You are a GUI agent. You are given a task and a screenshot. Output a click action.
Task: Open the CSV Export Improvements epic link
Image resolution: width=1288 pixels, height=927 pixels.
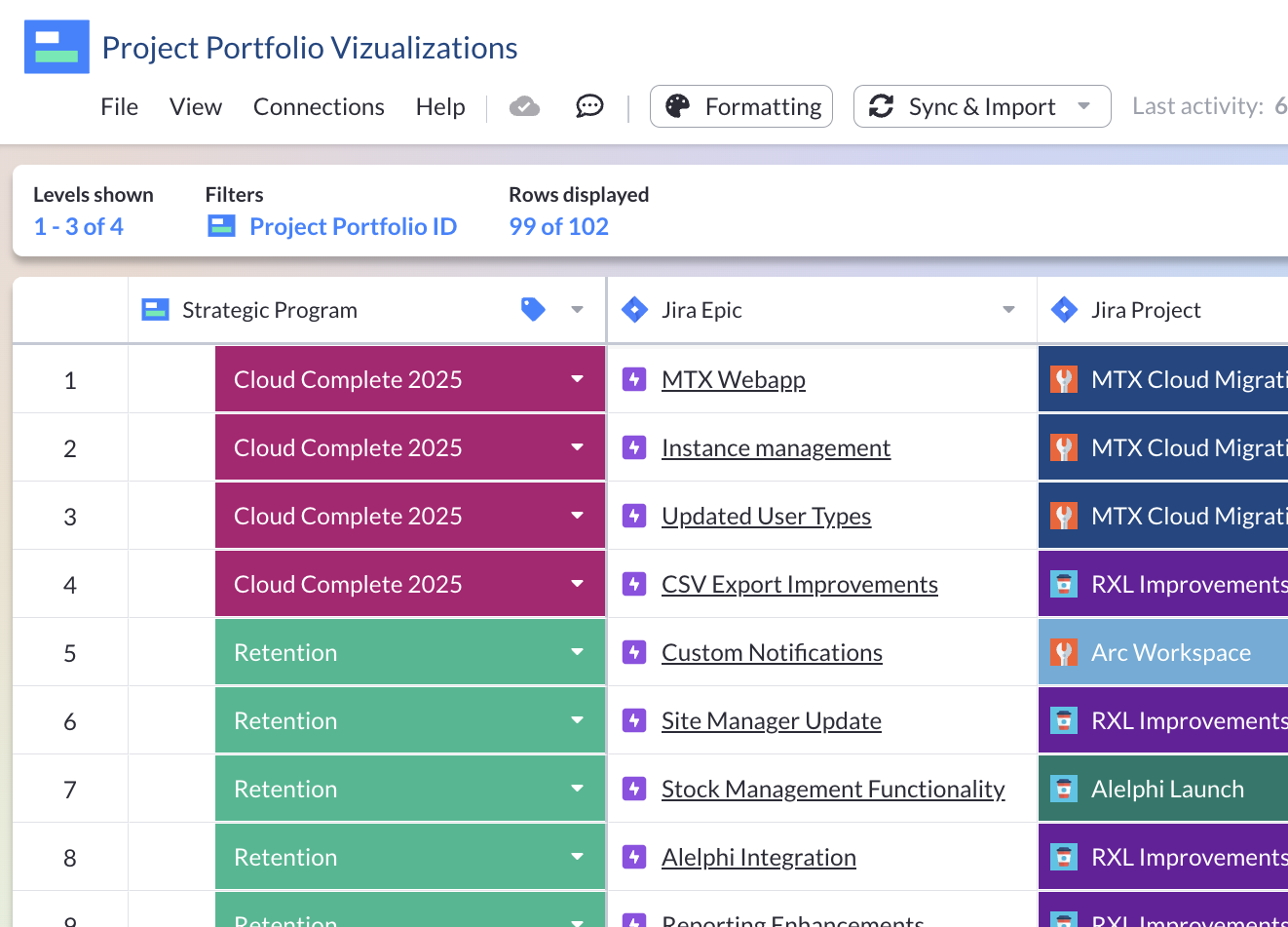click(x=800, y=584)
